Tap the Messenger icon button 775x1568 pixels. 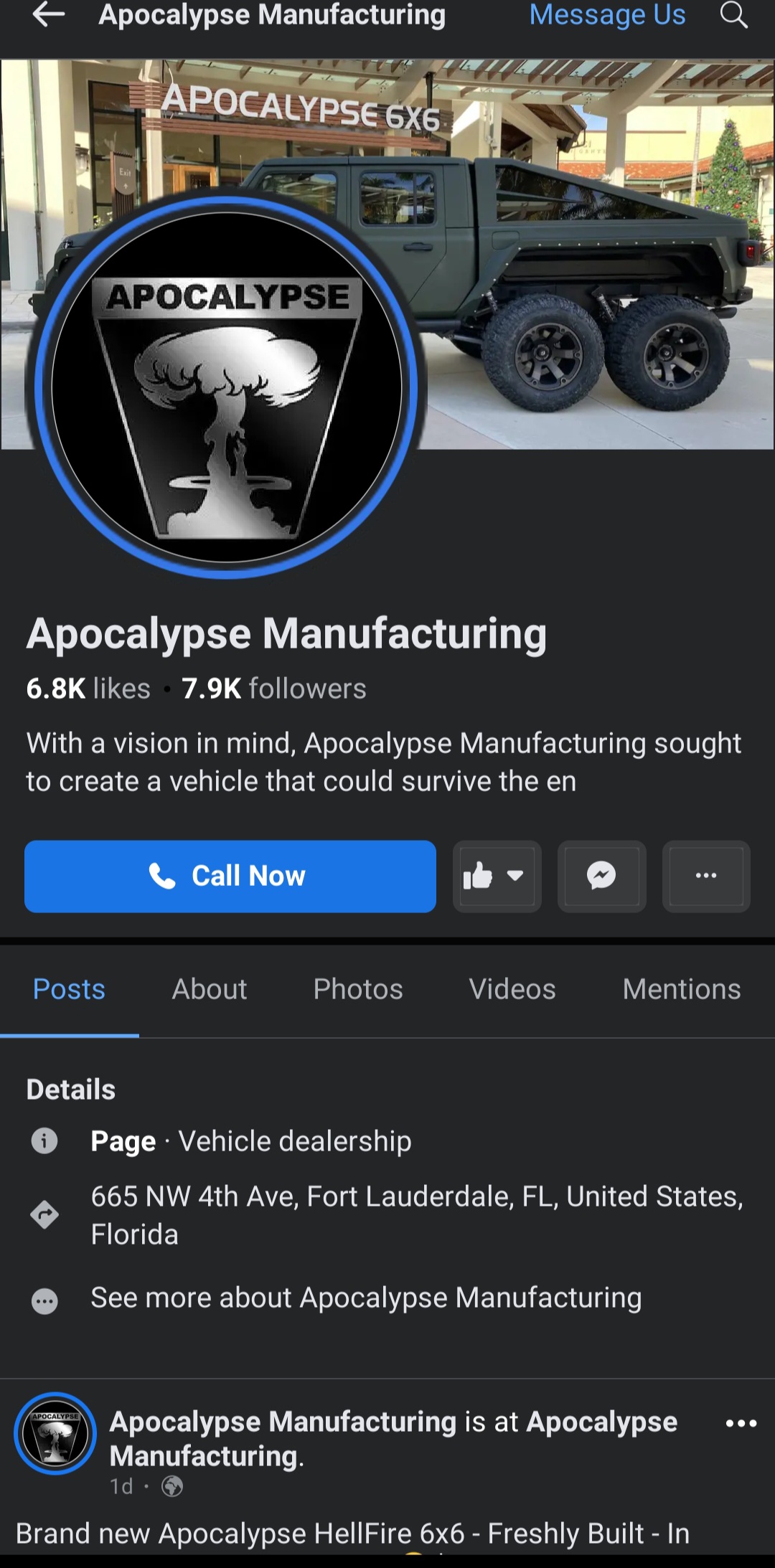(x=601, y=876)
